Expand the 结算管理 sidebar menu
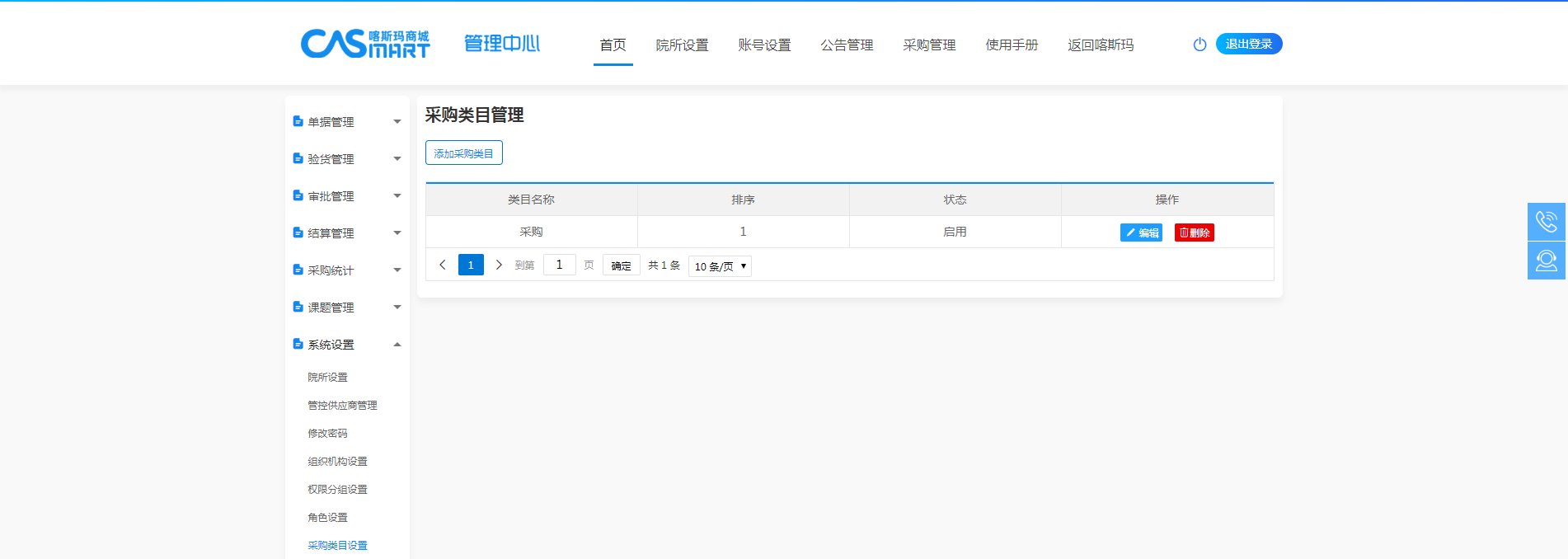This screenshot has height=559, width=1568. click(346, 233)
